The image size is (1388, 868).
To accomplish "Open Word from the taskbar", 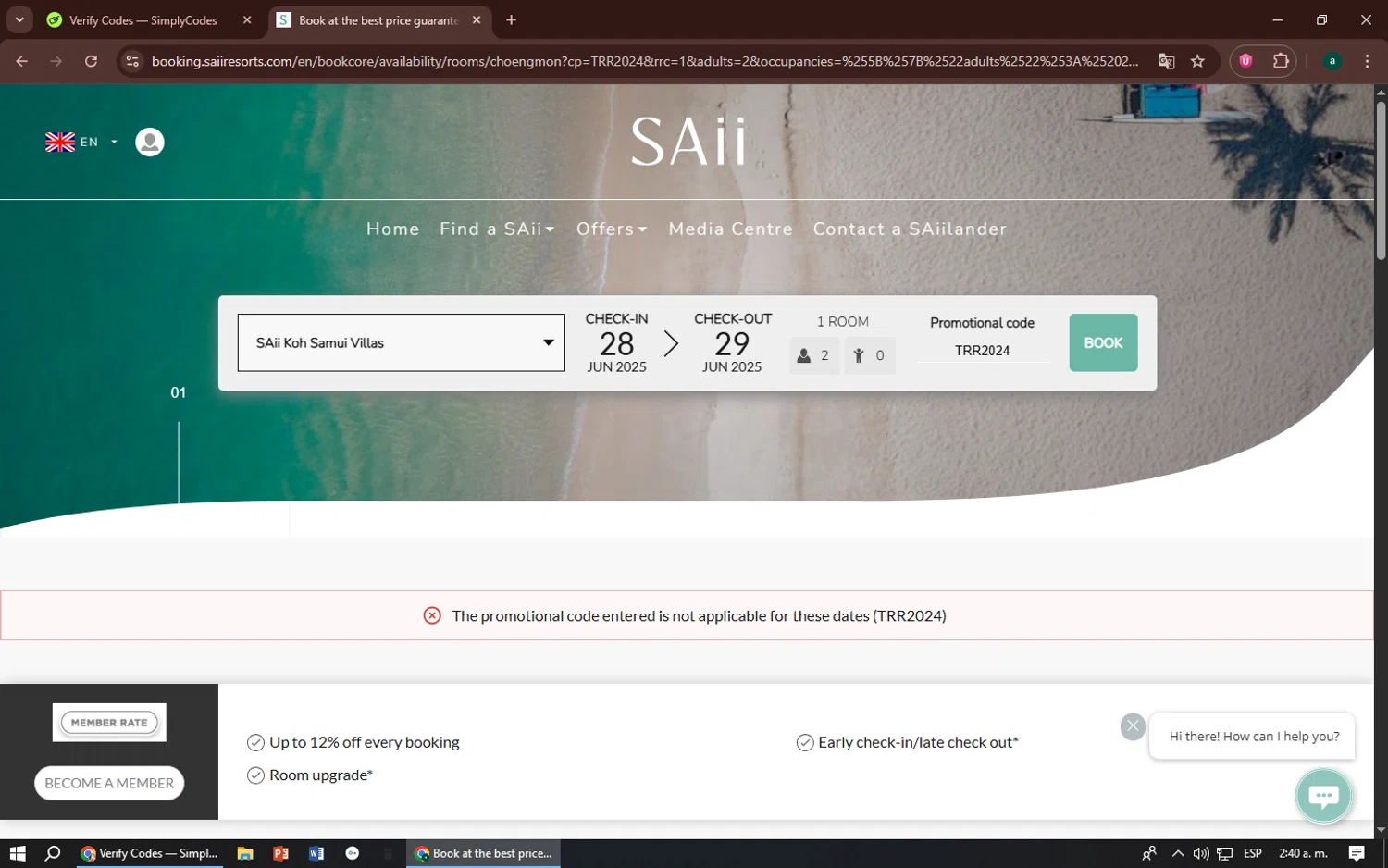I will [316, 853].
